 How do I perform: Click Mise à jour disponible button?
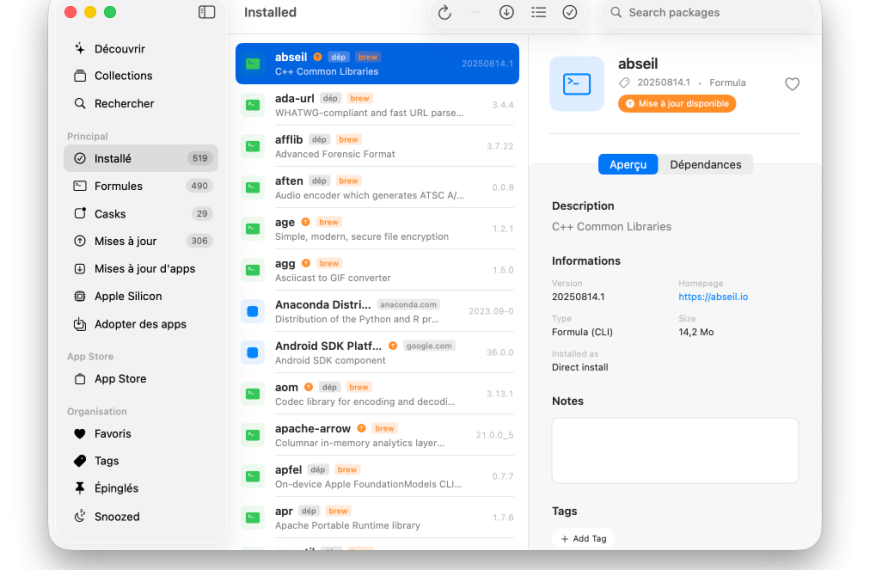click(677, 104)
